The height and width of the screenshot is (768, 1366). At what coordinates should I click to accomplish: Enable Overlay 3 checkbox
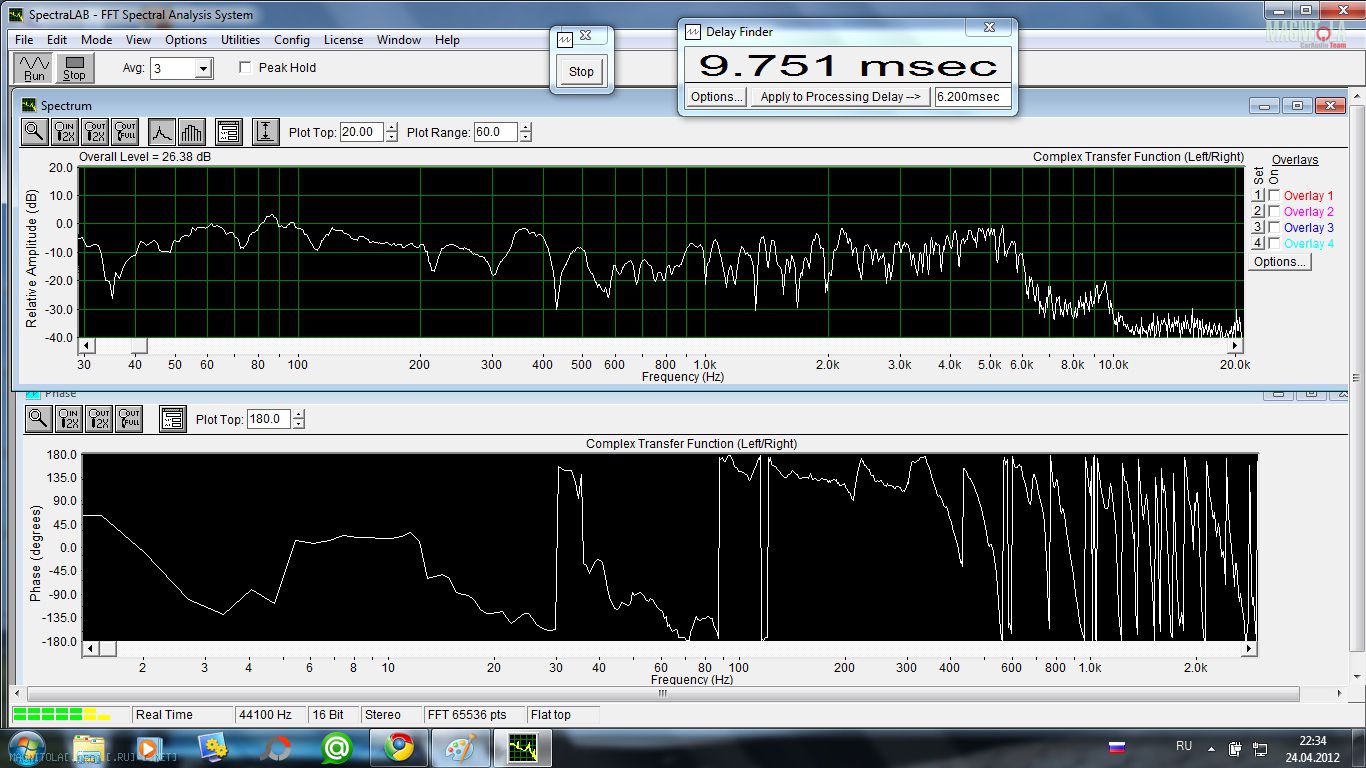click(1274, 228)
